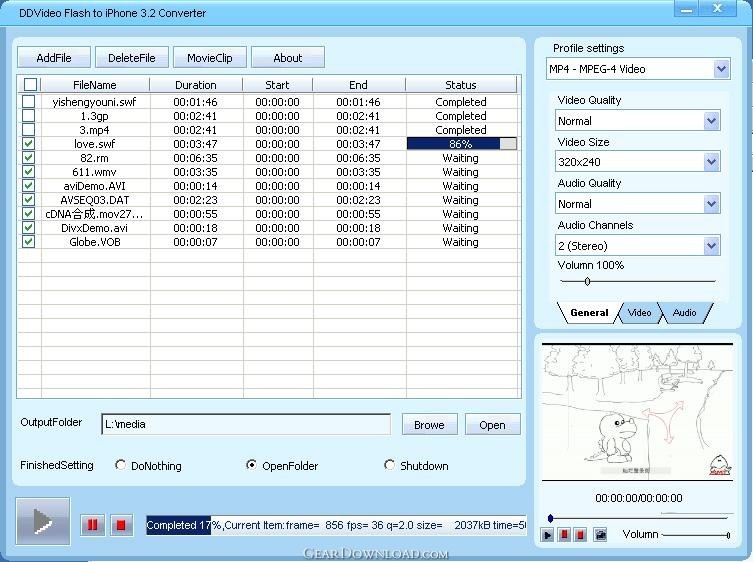Play the preview video in the player panel

click(548, 535)
